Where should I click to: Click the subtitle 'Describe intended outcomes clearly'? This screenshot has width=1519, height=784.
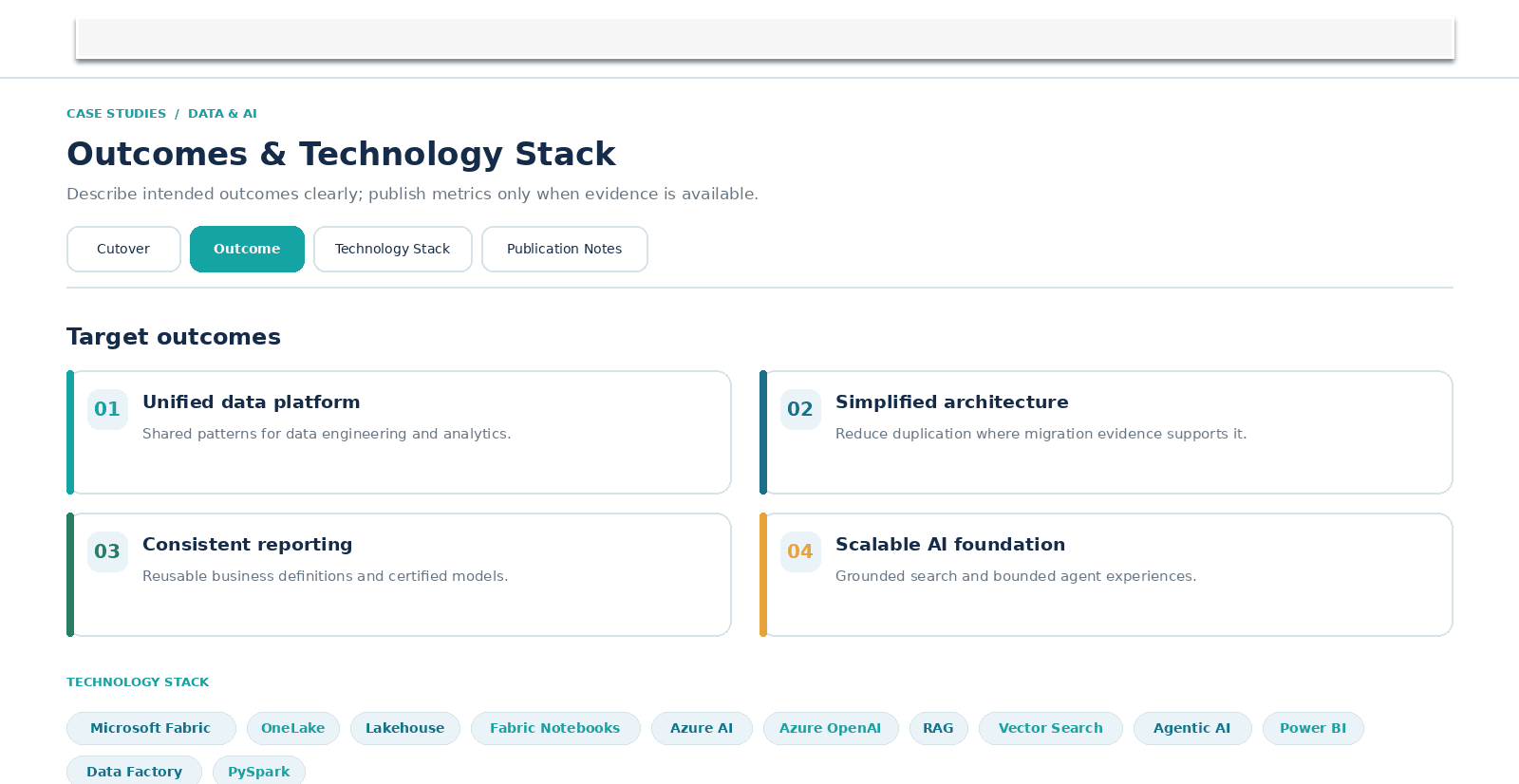[214, 194]
